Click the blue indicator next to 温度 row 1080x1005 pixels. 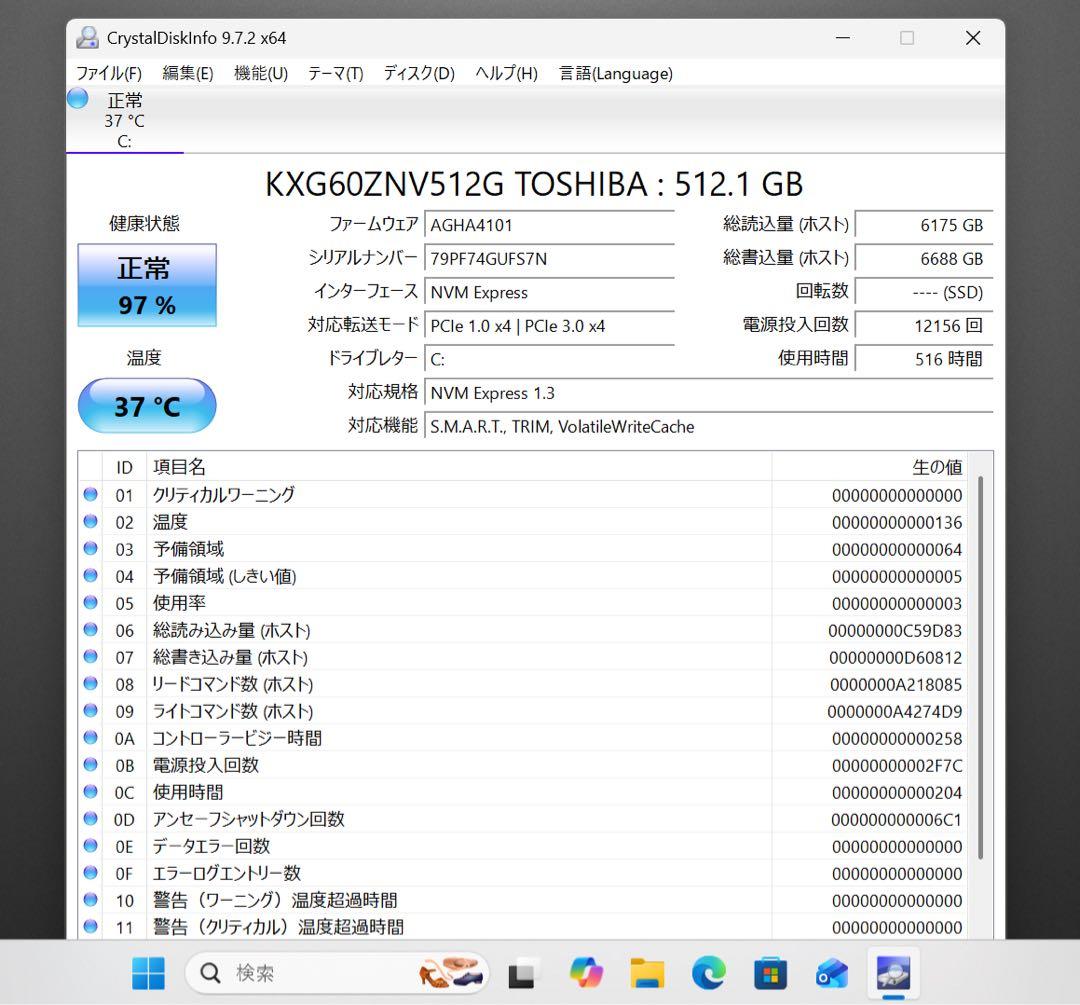click(90, 521)
